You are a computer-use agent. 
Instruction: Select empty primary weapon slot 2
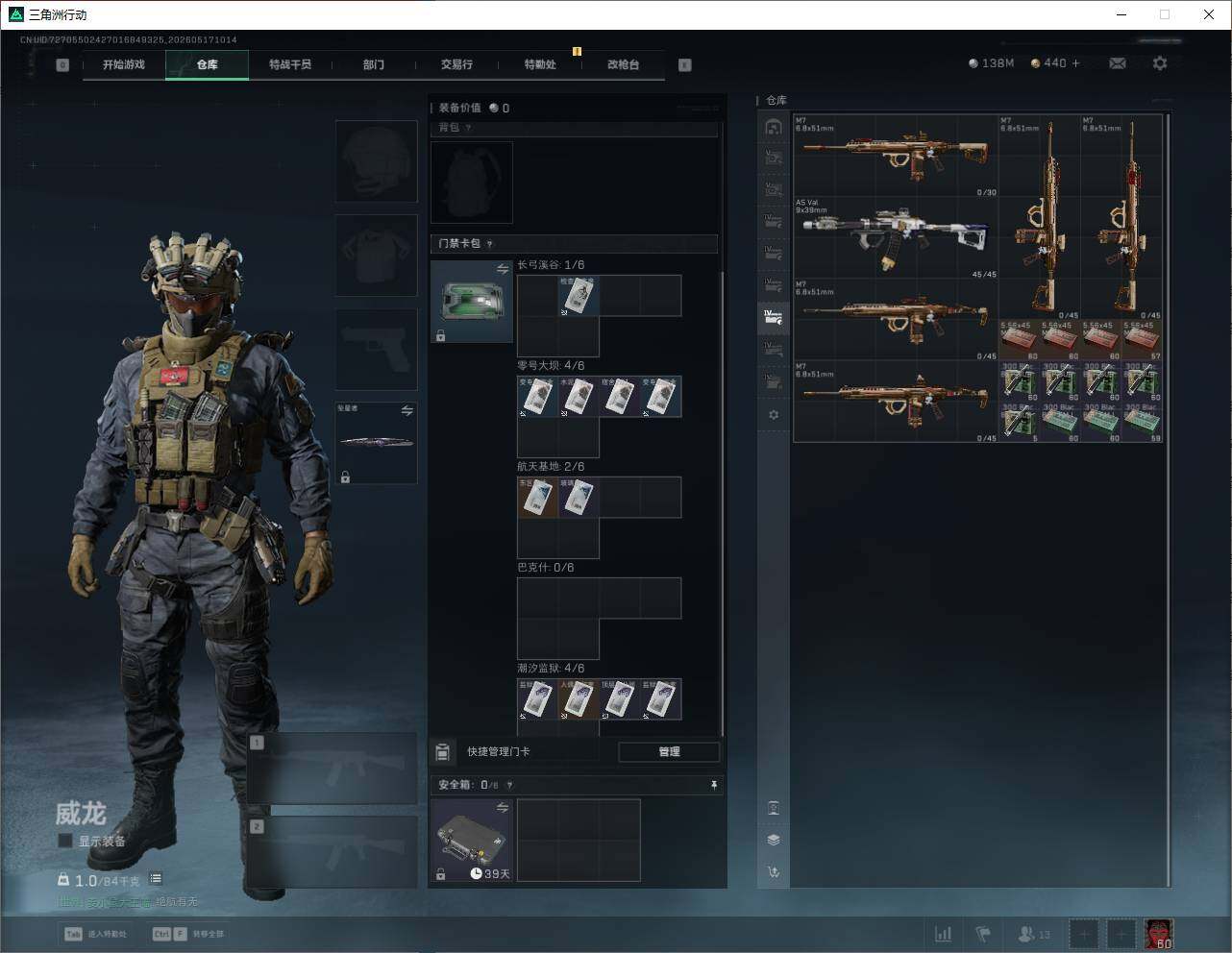[x=332, y=852]
